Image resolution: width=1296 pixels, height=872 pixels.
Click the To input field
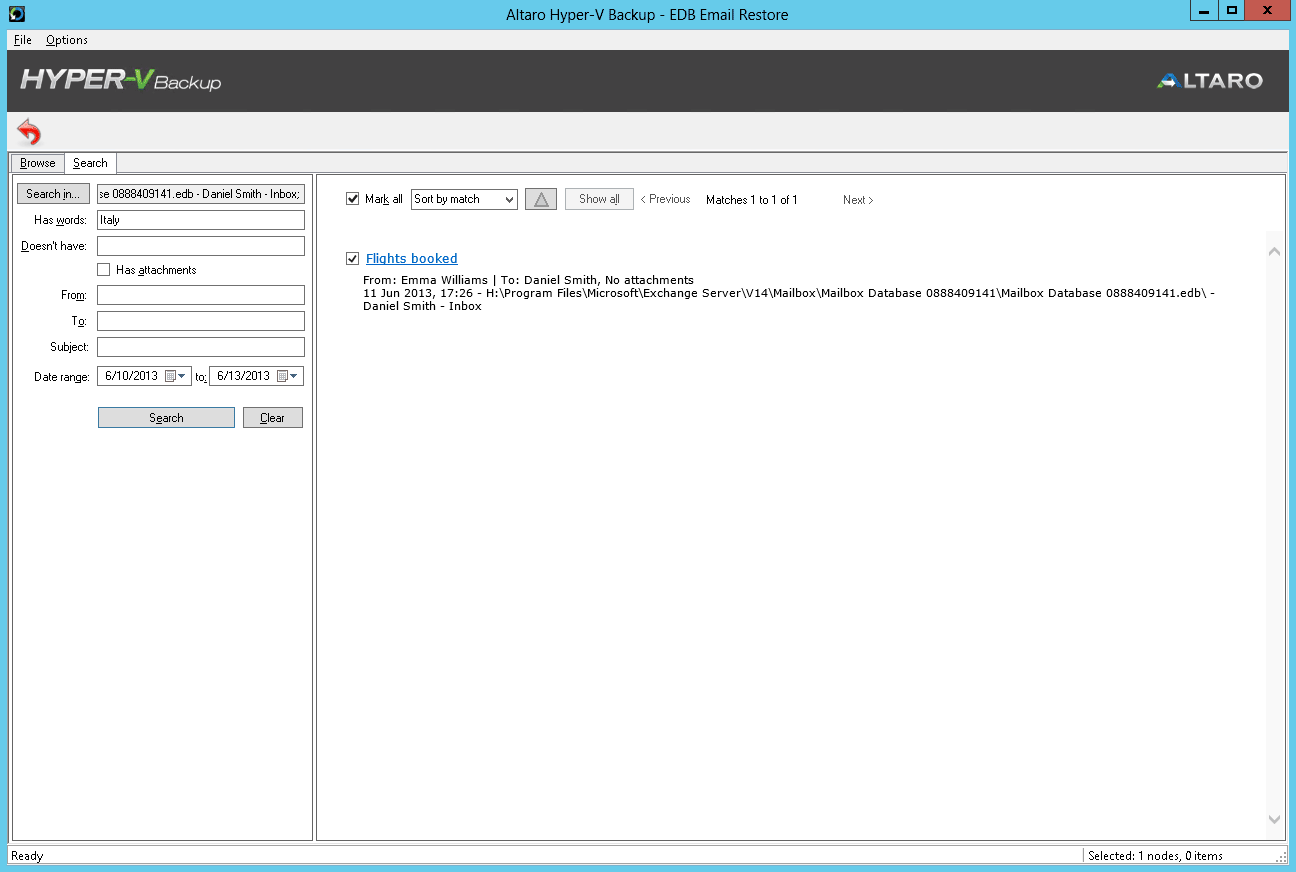click(201, 321)
